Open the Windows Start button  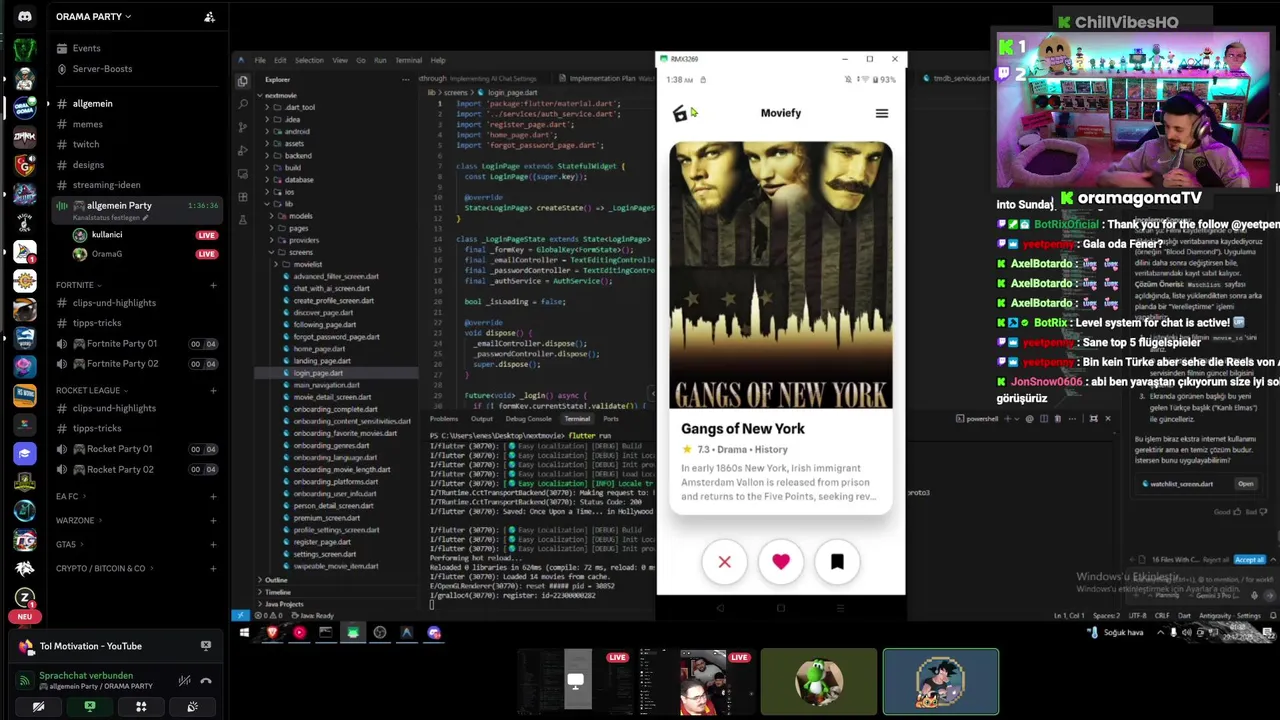tap(244, 633)
